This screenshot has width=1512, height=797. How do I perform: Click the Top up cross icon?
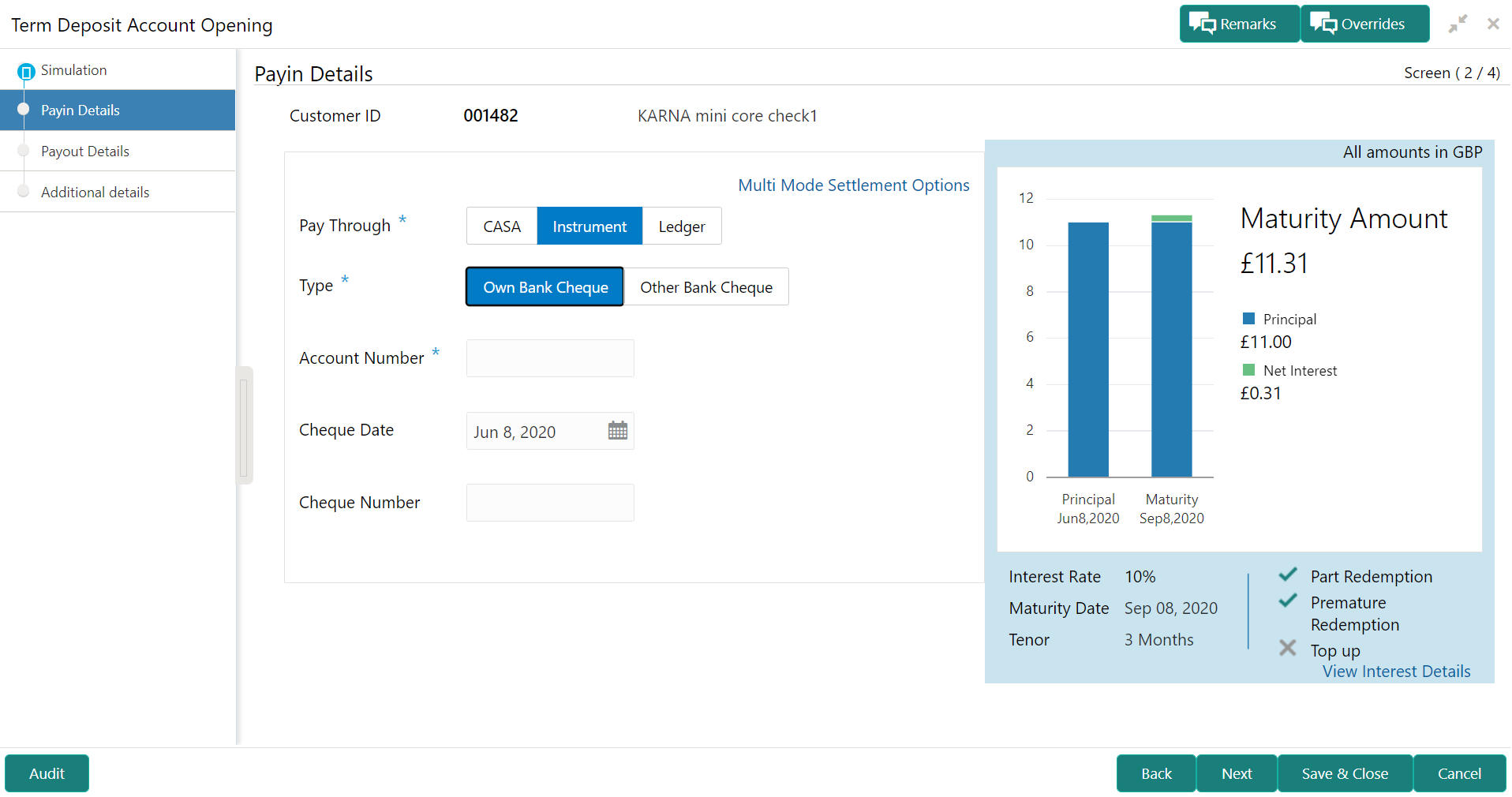tap(1288, 648)
